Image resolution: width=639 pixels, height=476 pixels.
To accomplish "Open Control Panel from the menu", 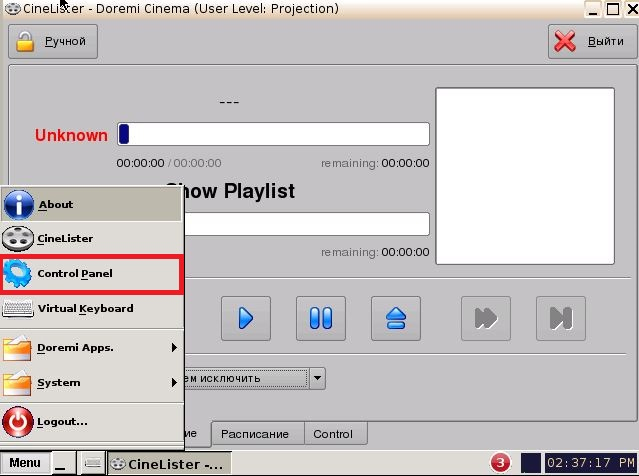I will pos(92,273).
